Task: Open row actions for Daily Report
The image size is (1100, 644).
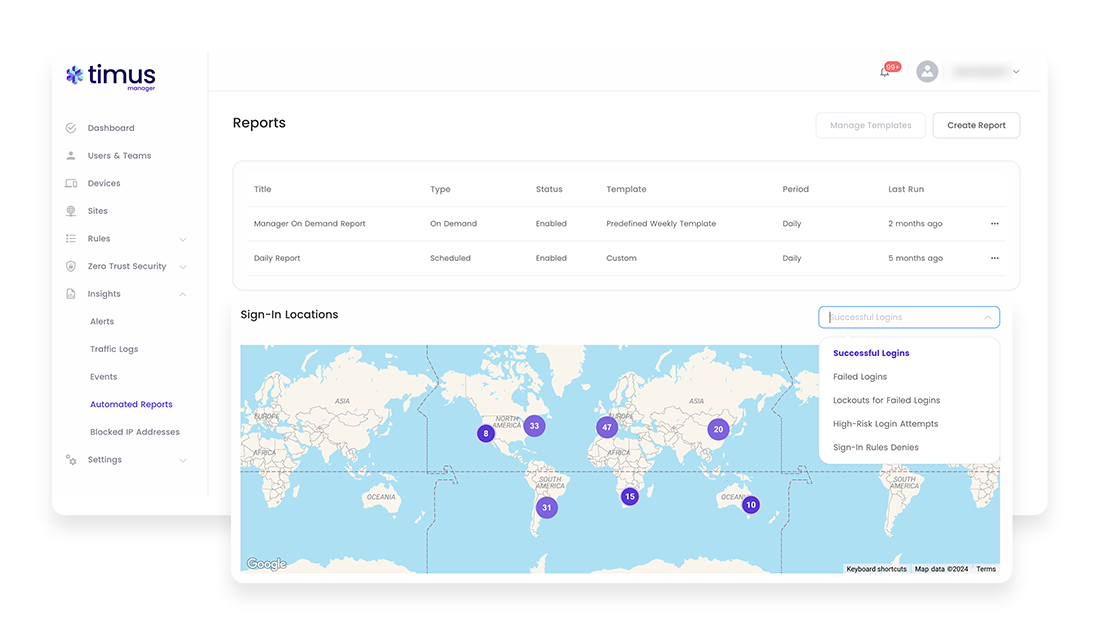Action: 994,257
